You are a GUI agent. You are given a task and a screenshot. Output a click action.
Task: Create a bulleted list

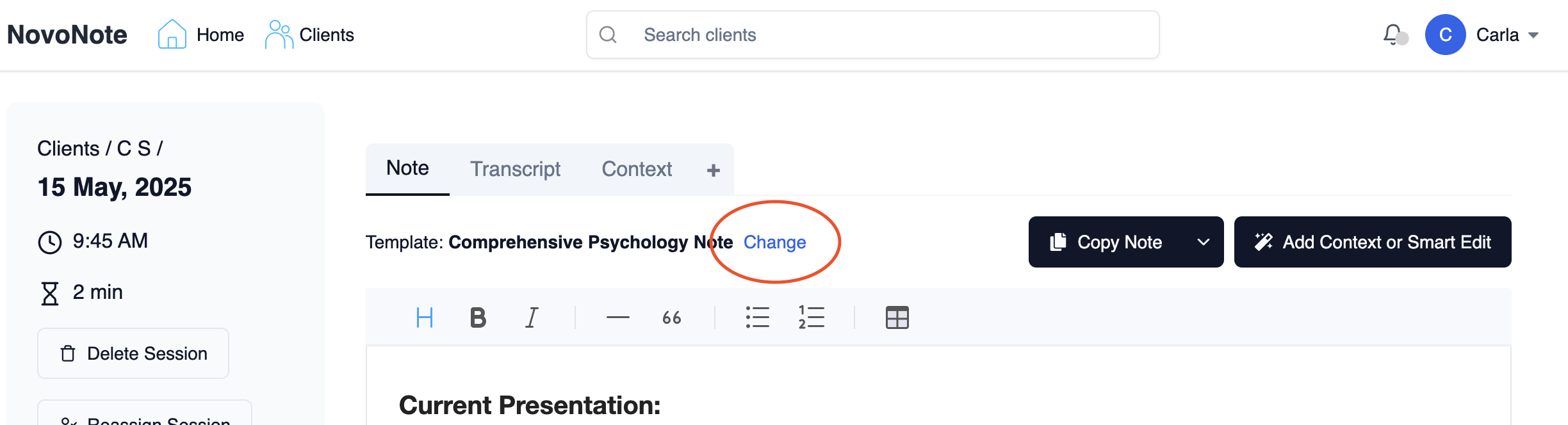757,317
